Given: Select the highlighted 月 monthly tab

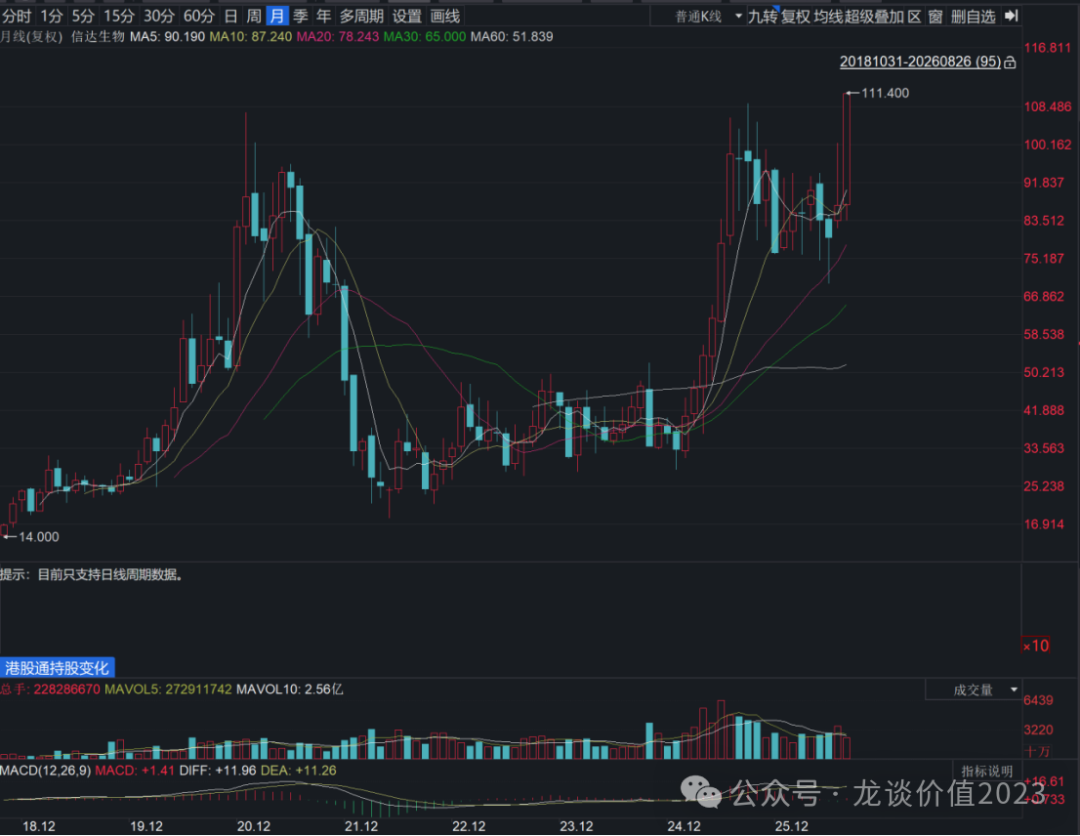Looking at the screenshot, I should point(277,16).
